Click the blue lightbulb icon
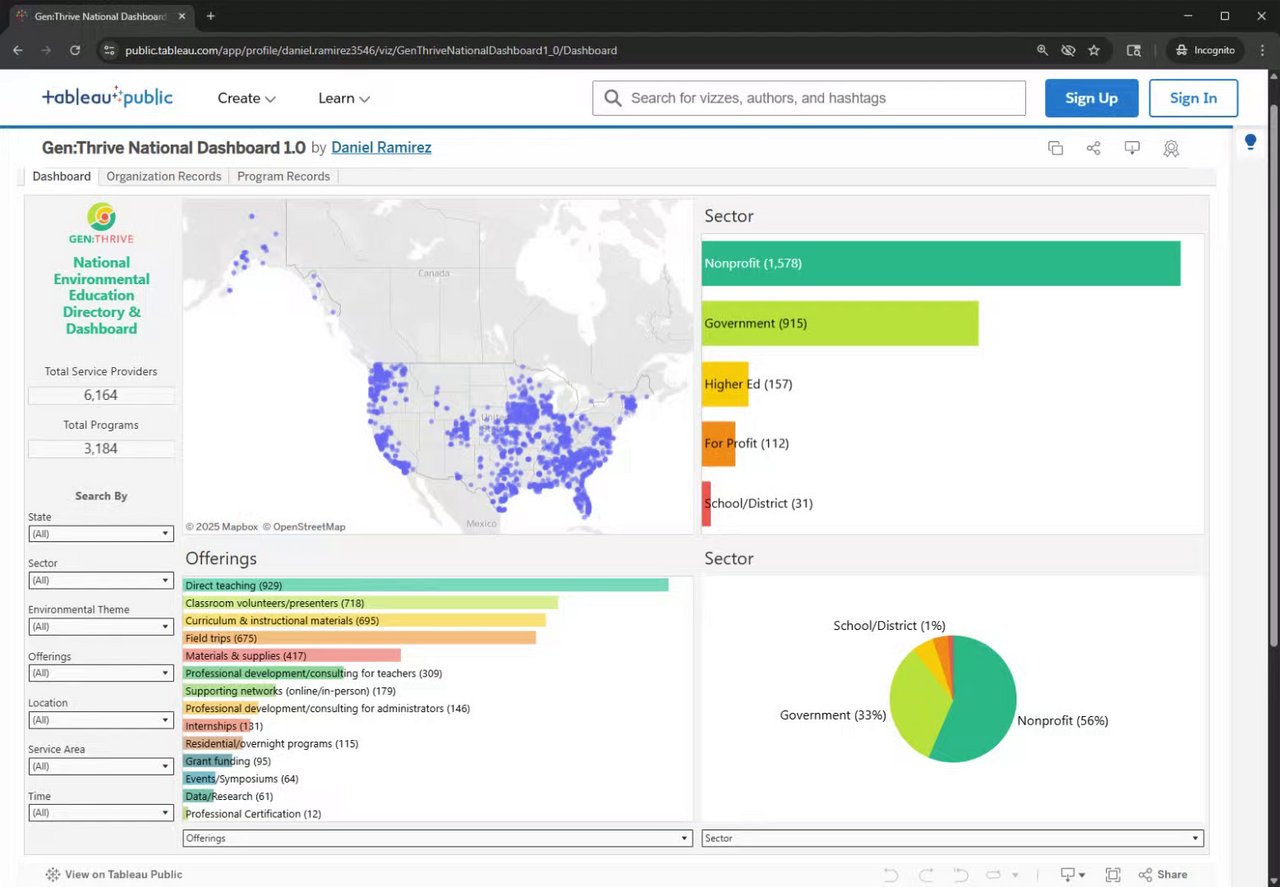This screenshot has width=1280, height=887. 1250,142
